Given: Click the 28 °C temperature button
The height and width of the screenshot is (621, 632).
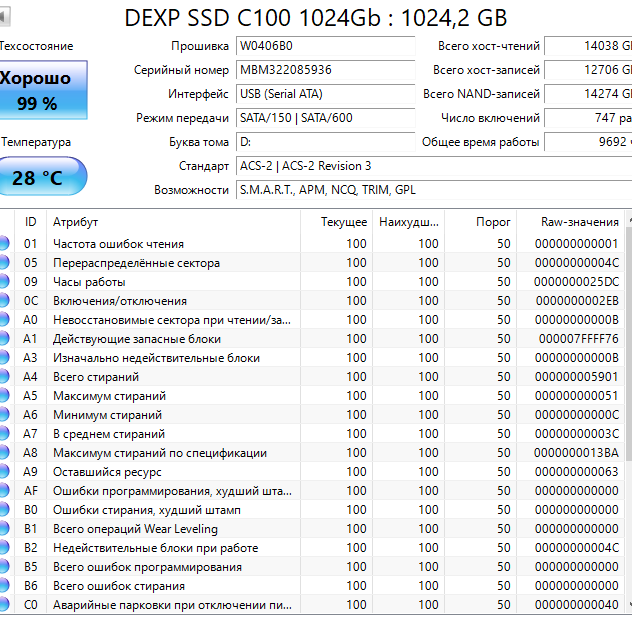Looking at the screenshot, I should [x=43, y=177].
